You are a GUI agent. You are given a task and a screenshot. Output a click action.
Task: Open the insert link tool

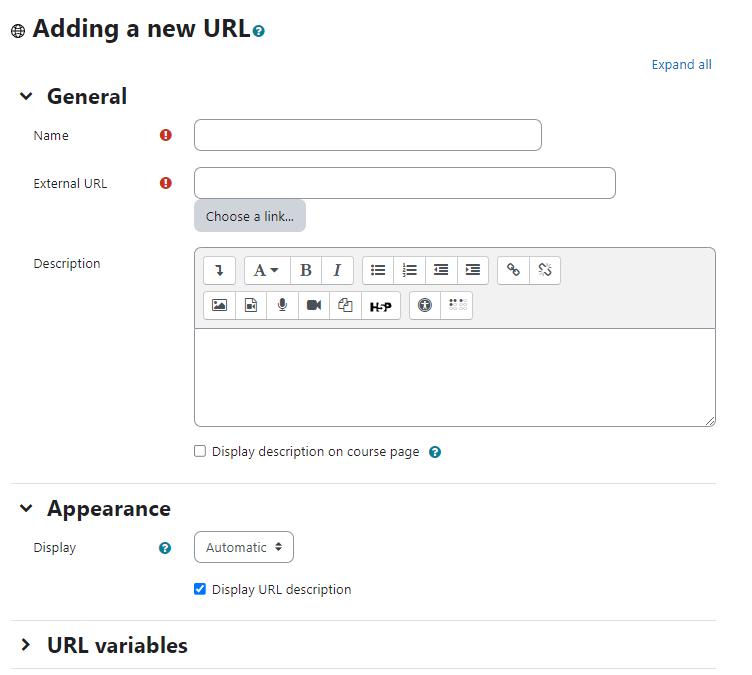[x=513, y=270]
